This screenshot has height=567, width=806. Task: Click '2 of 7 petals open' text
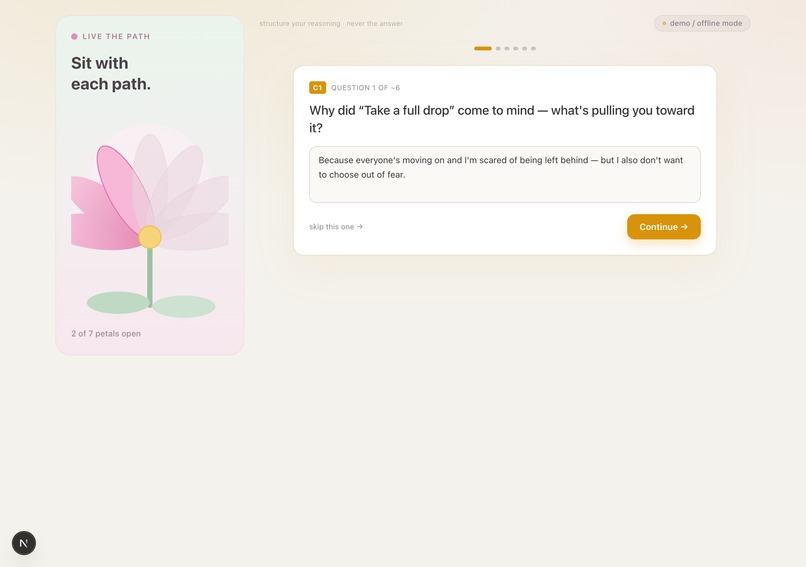106,334
